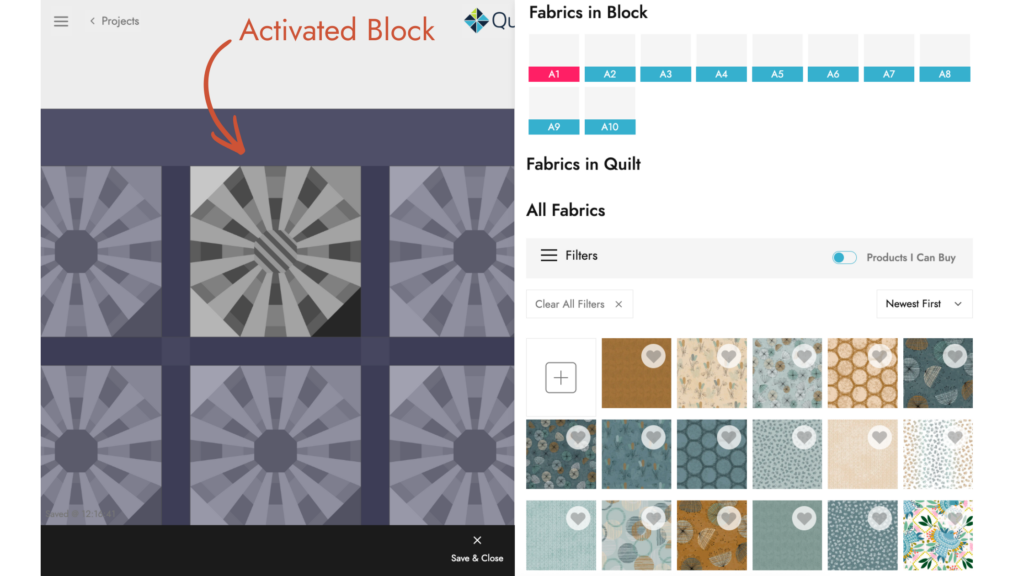
Task: Open the Newest First sort dropdown
Action: (x=923, y=304)
